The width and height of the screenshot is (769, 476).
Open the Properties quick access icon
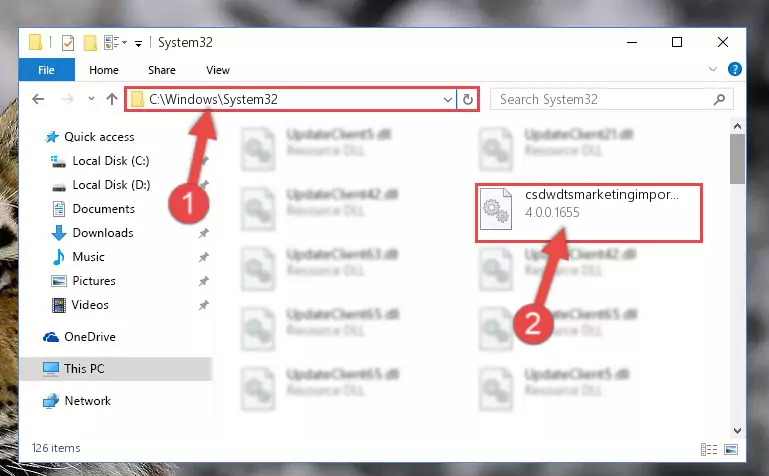[68, 43]
